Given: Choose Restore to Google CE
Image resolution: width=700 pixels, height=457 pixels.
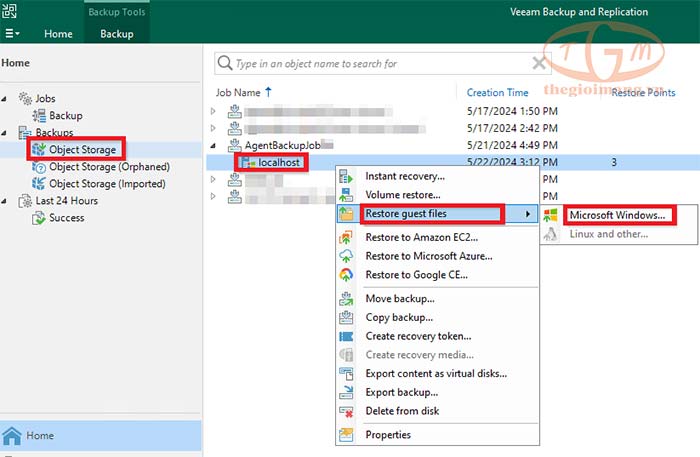Looking at the screenshot, I should [417, 275].
